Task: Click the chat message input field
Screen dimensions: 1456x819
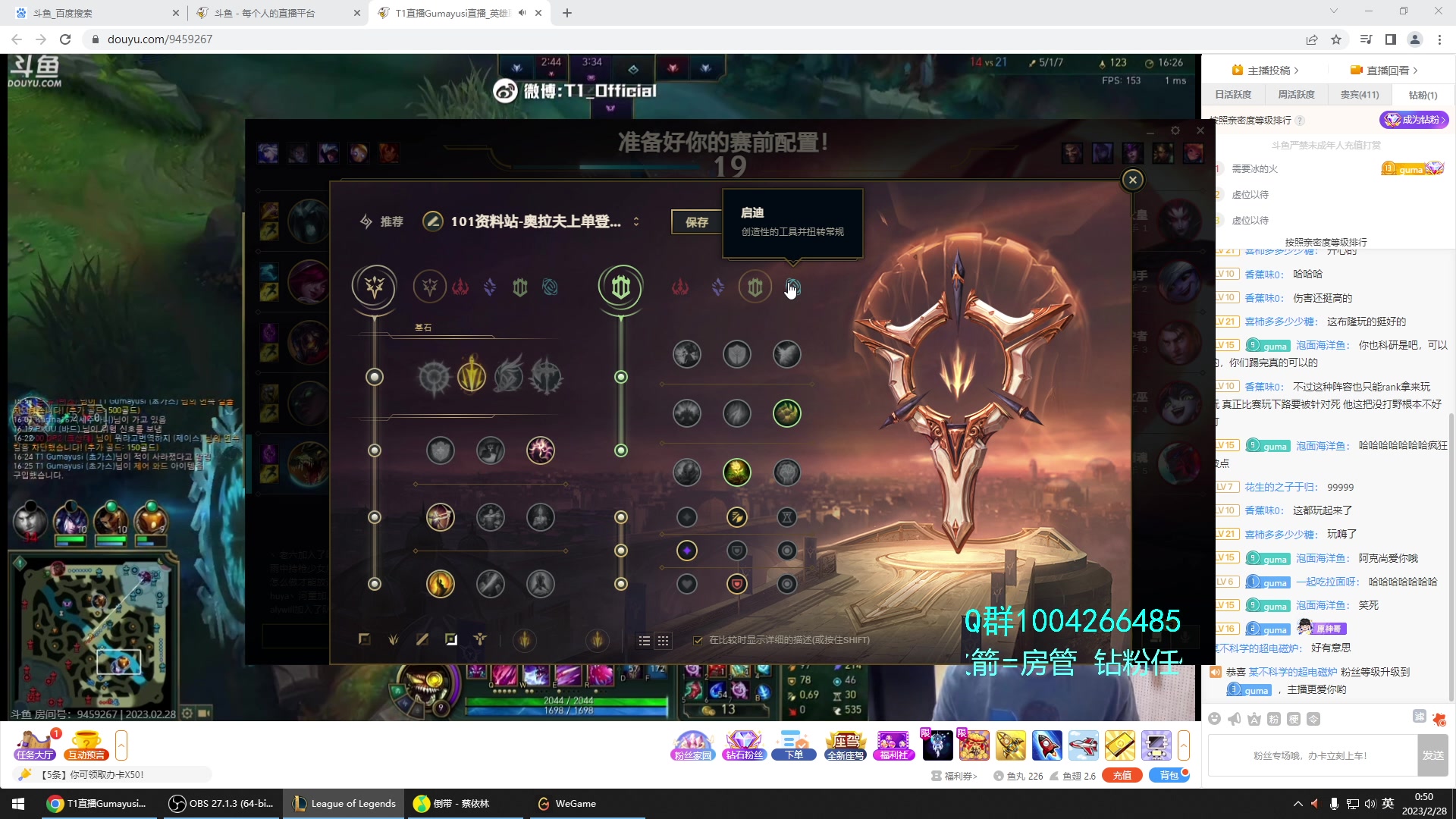Action: click(x=1313, y=755)
